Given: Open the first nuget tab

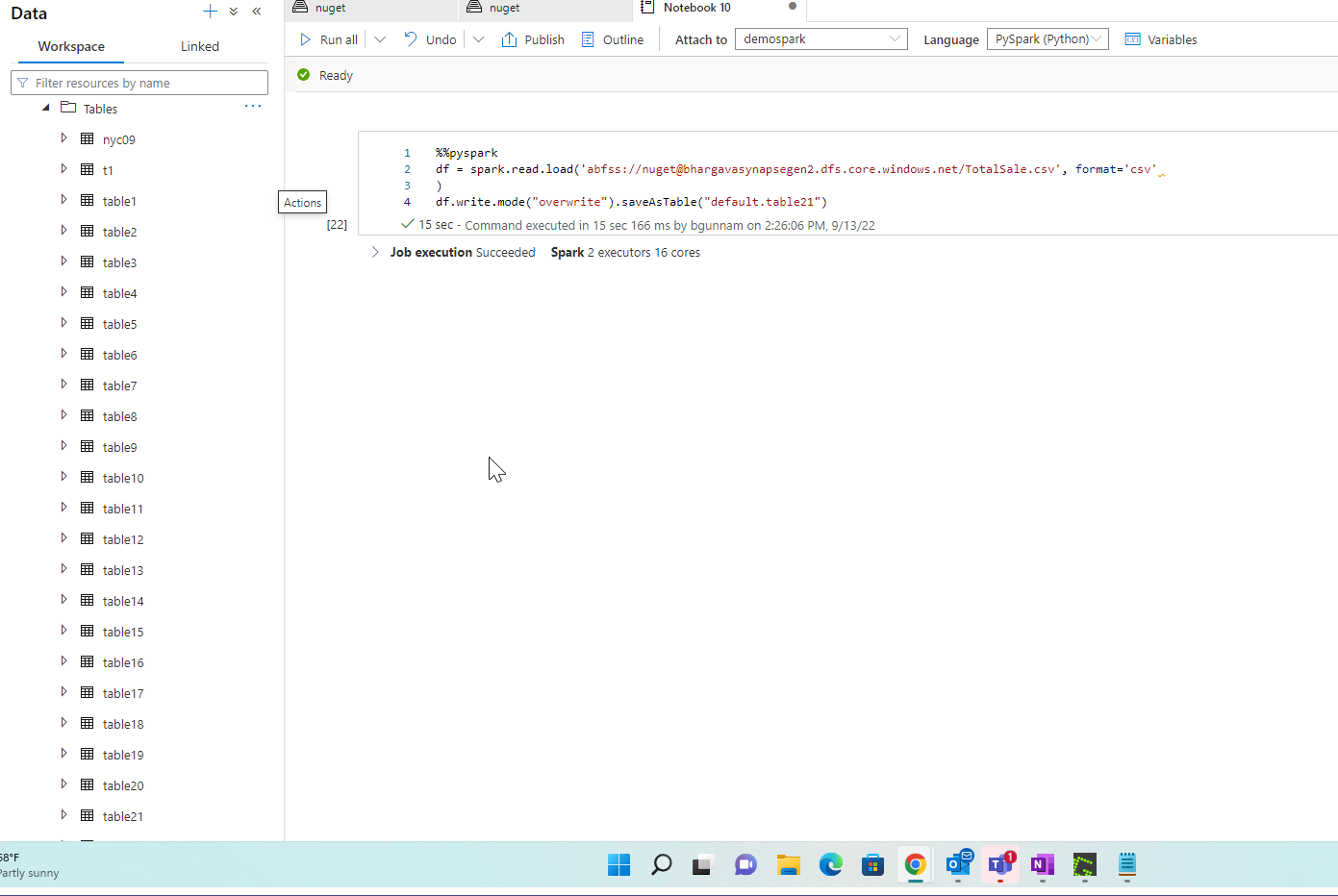Looking at the screenshot, I should point(371,9).
